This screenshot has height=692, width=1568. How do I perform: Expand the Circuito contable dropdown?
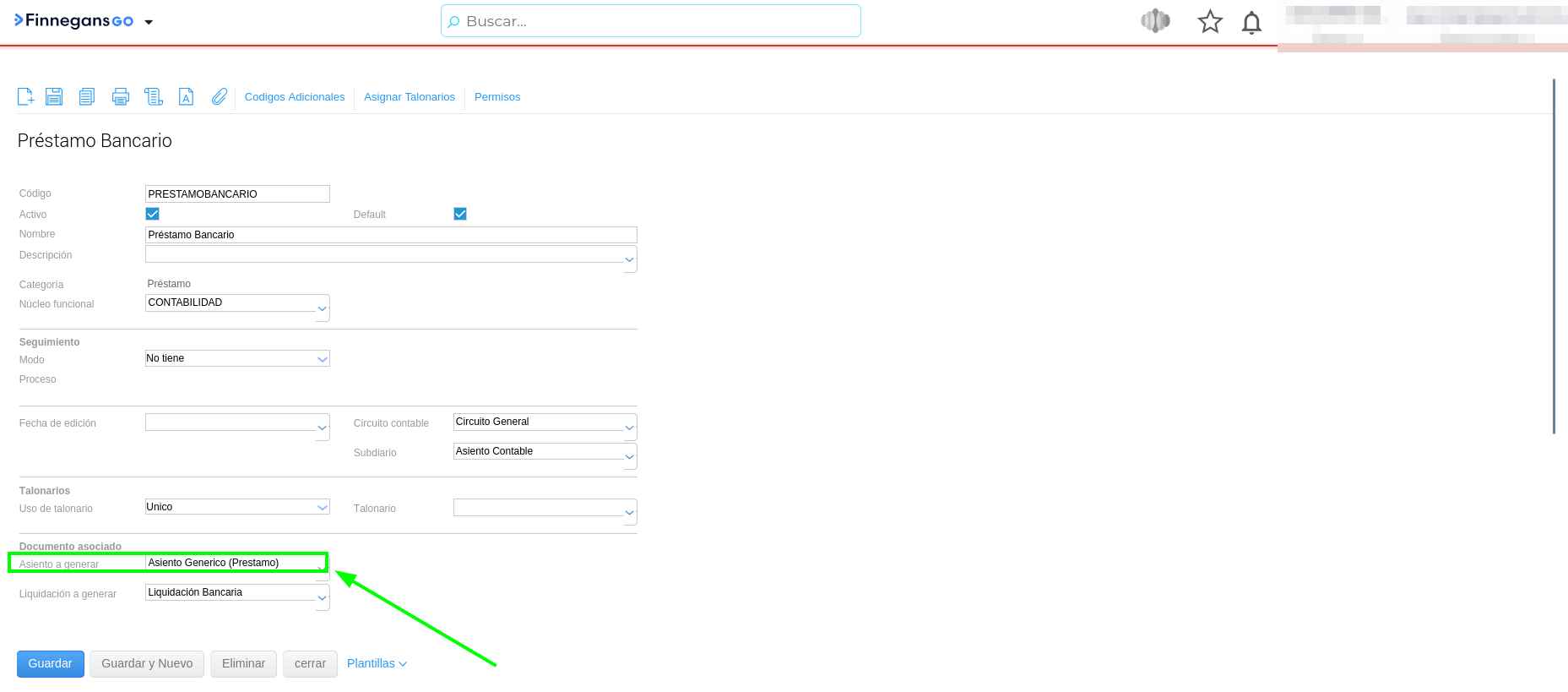pyautogui.click(x=629, y=428)
